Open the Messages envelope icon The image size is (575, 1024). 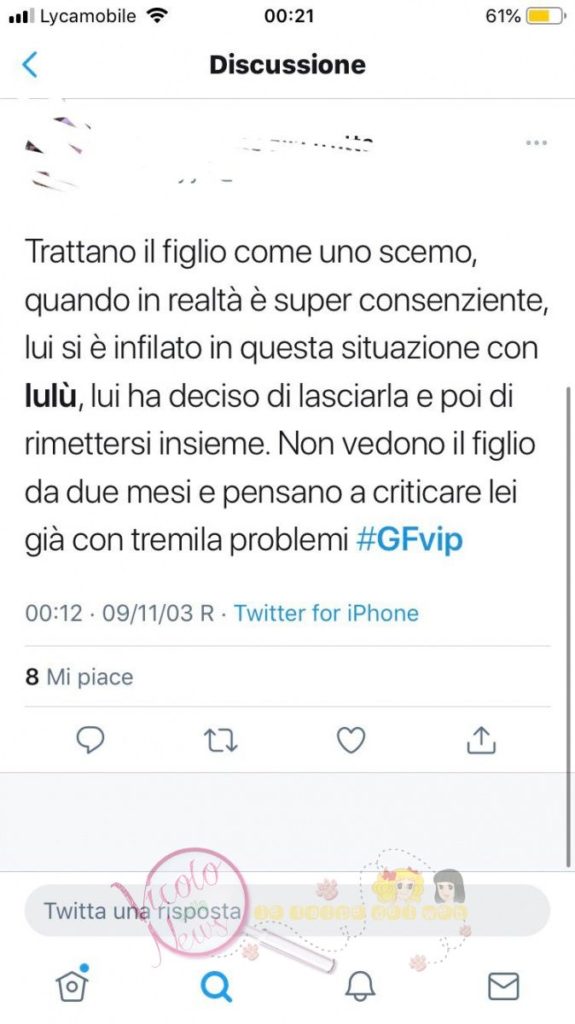coord(504,985)
